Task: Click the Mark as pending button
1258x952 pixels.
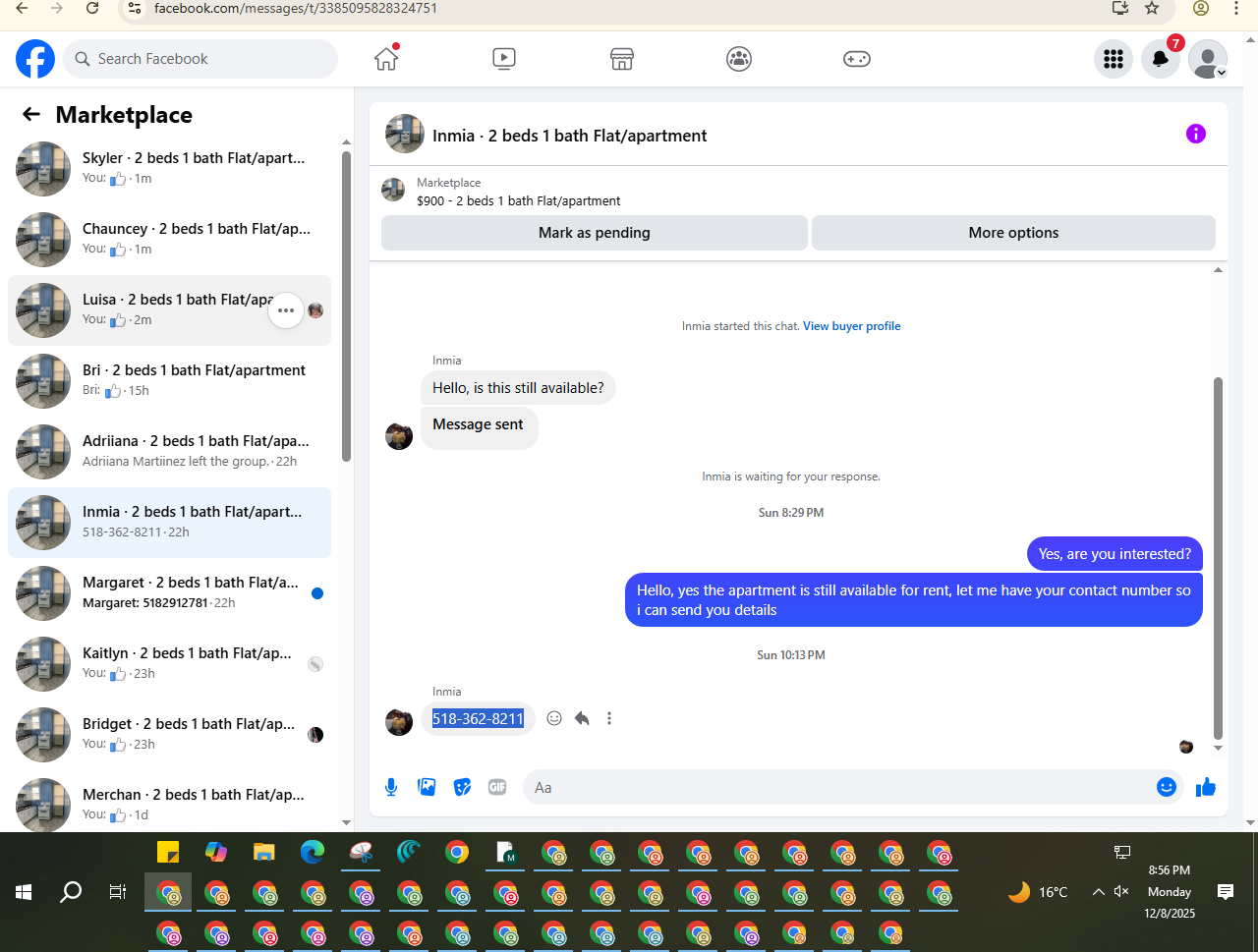Action: tap(595, 233)
